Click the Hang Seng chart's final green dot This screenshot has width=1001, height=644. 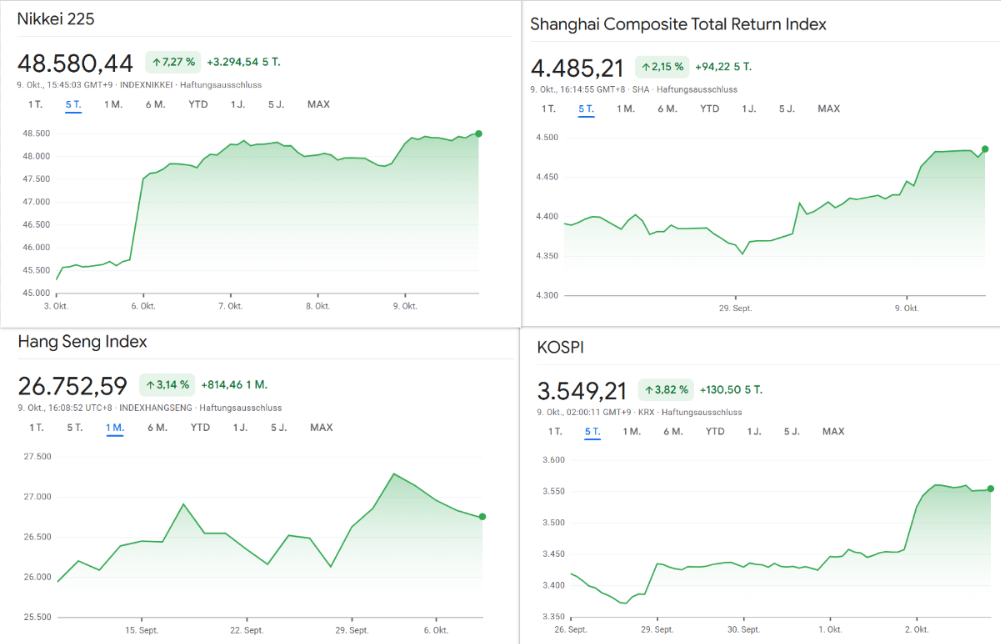483,516
